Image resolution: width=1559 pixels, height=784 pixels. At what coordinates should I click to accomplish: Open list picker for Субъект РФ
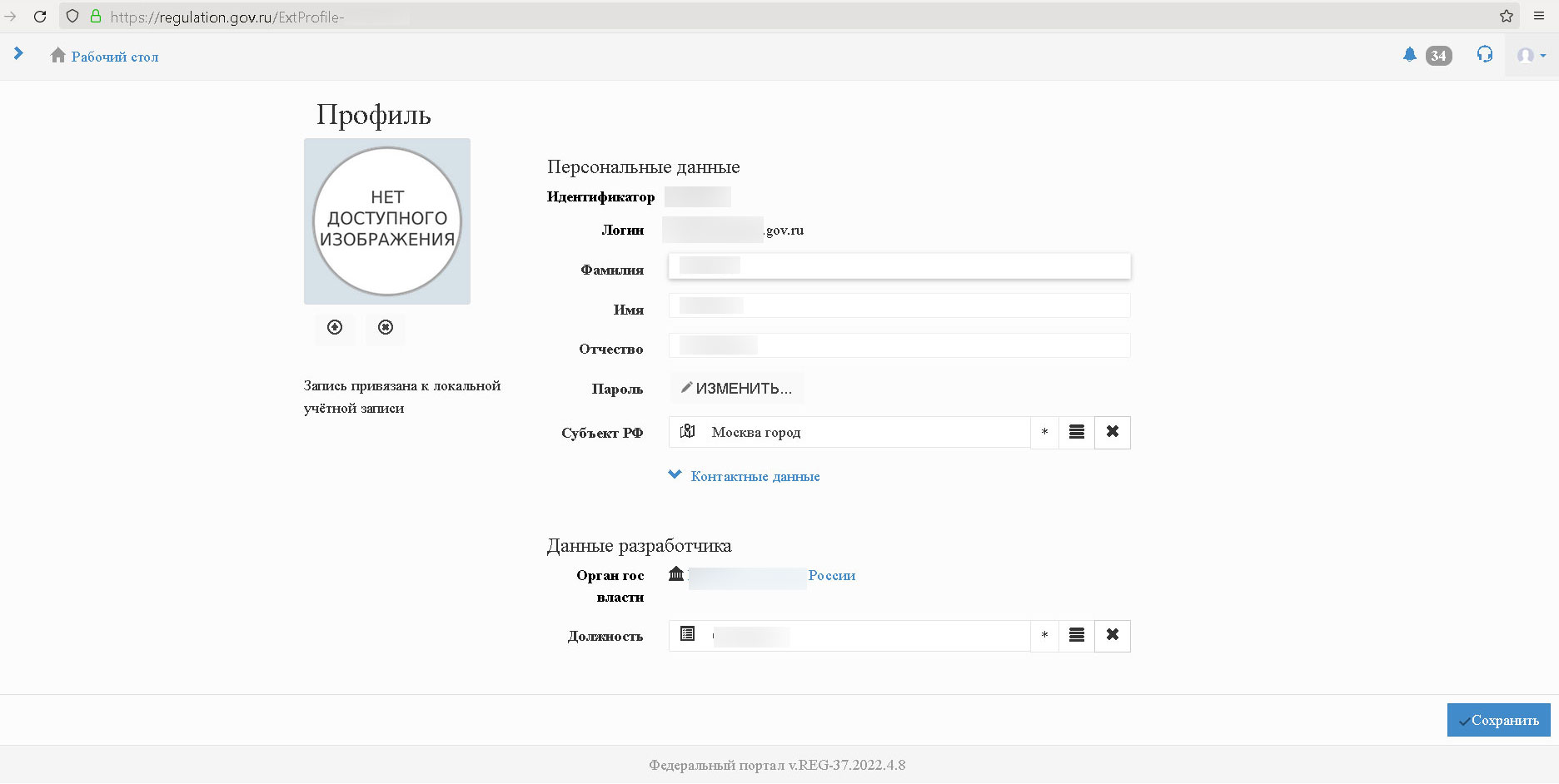[1077, 433]
